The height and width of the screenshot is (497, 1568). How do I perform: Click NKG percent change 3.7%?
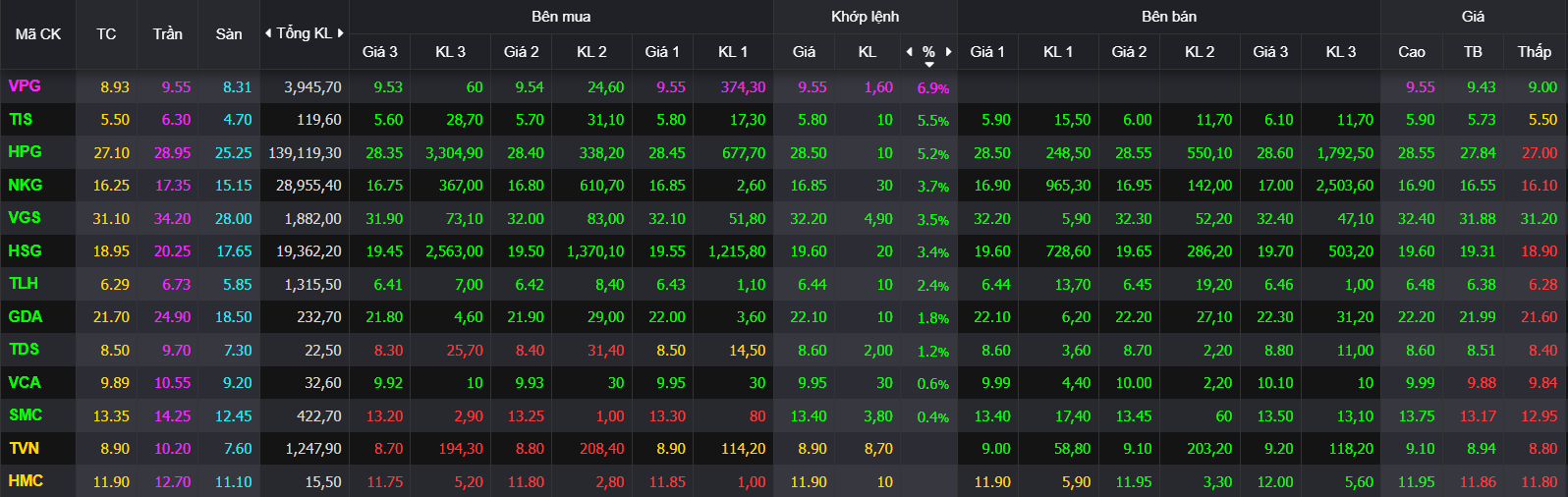point(933,187)
